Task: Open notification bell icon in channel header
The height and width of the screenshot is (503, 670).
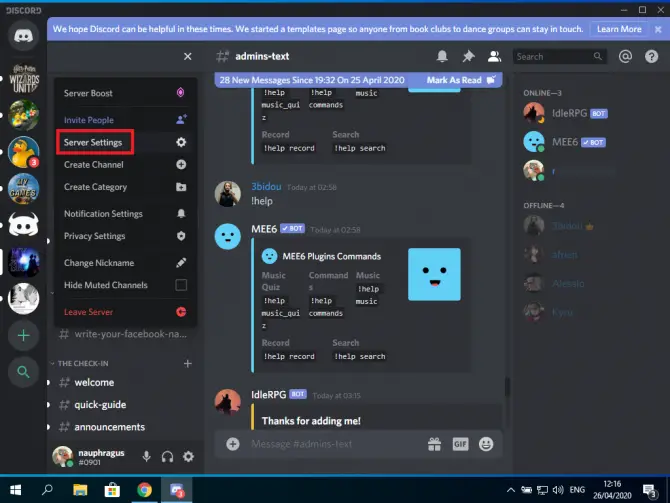Action: 442,56
